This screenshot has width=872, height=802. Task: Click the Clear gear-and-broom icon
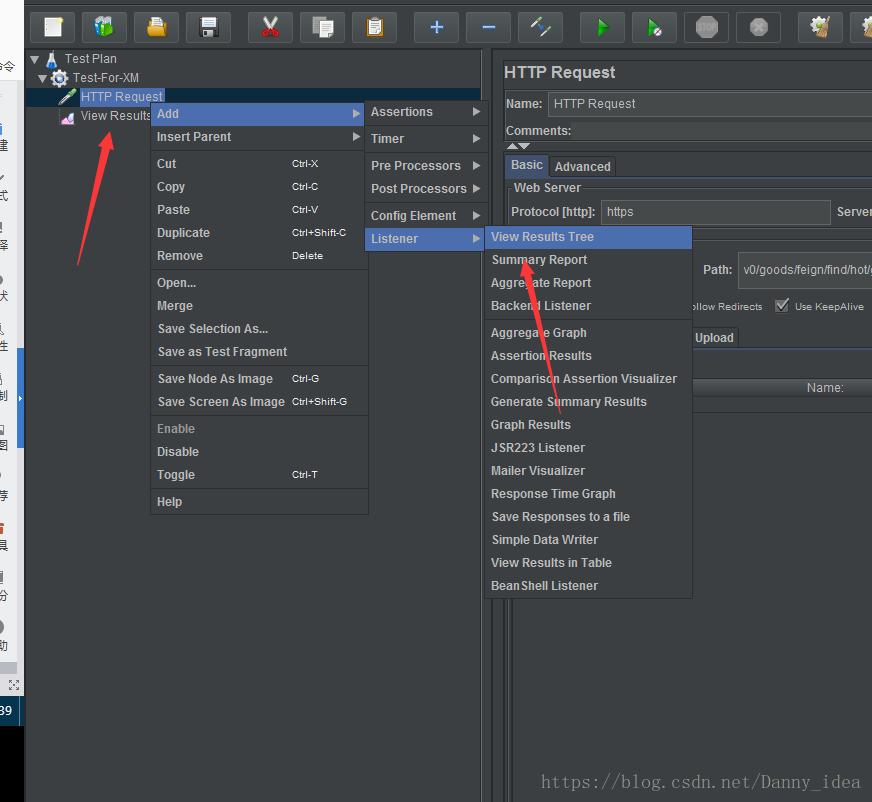click(x=820, y=27)
